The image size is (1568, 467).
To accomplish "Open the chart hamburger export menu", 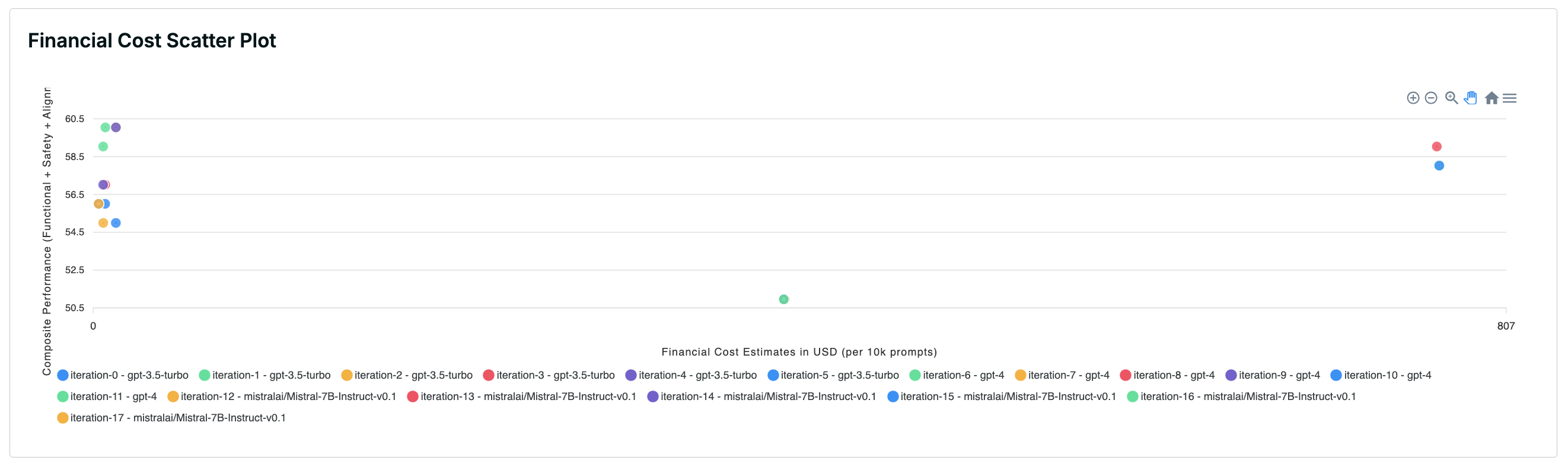I will pos(1509,98).
